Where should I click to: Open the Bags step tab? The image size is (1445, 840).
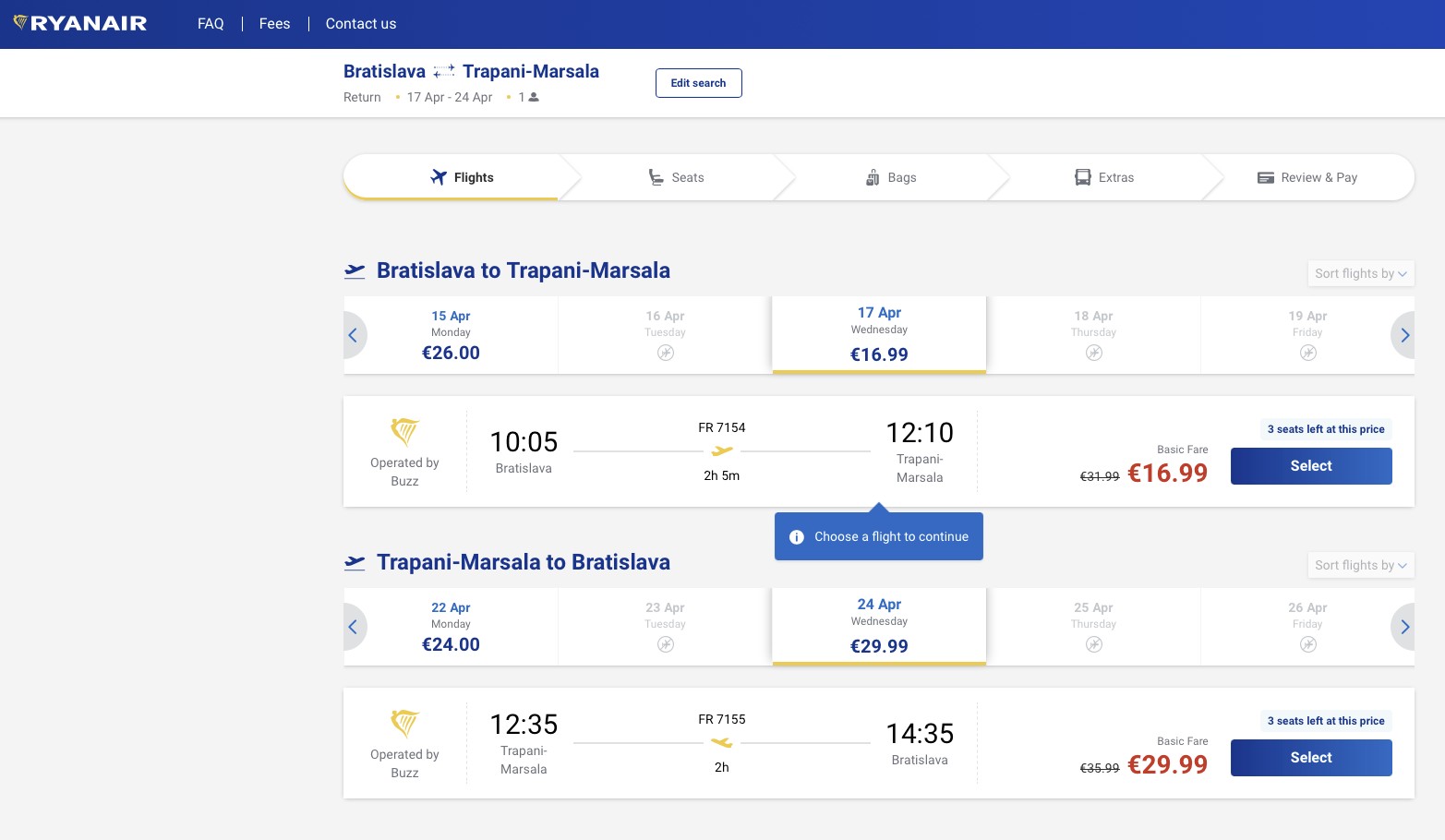pos(891,177)
